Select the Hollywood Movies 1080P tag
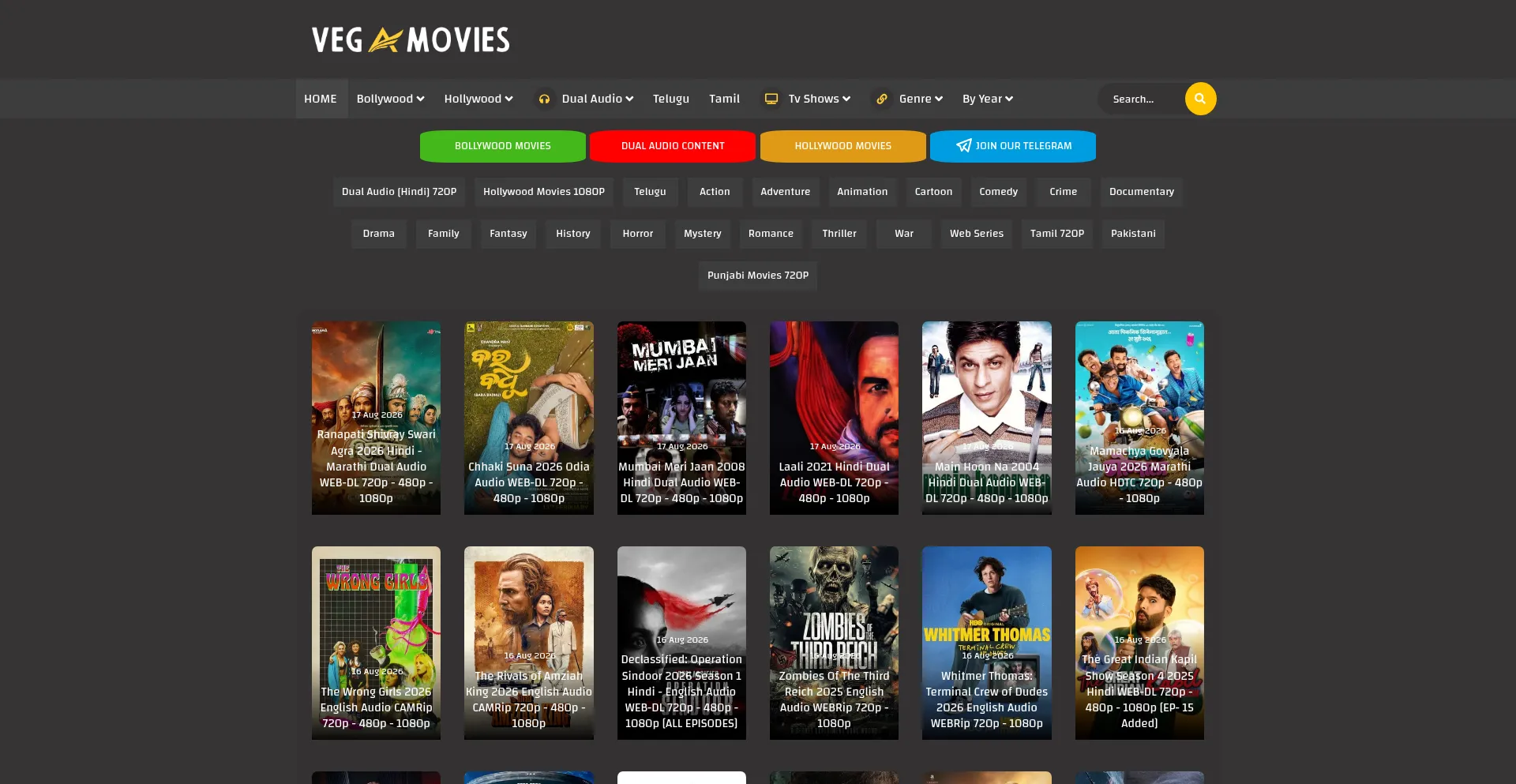This screenshot has width=1516, height=784. [x=544, y=192]
